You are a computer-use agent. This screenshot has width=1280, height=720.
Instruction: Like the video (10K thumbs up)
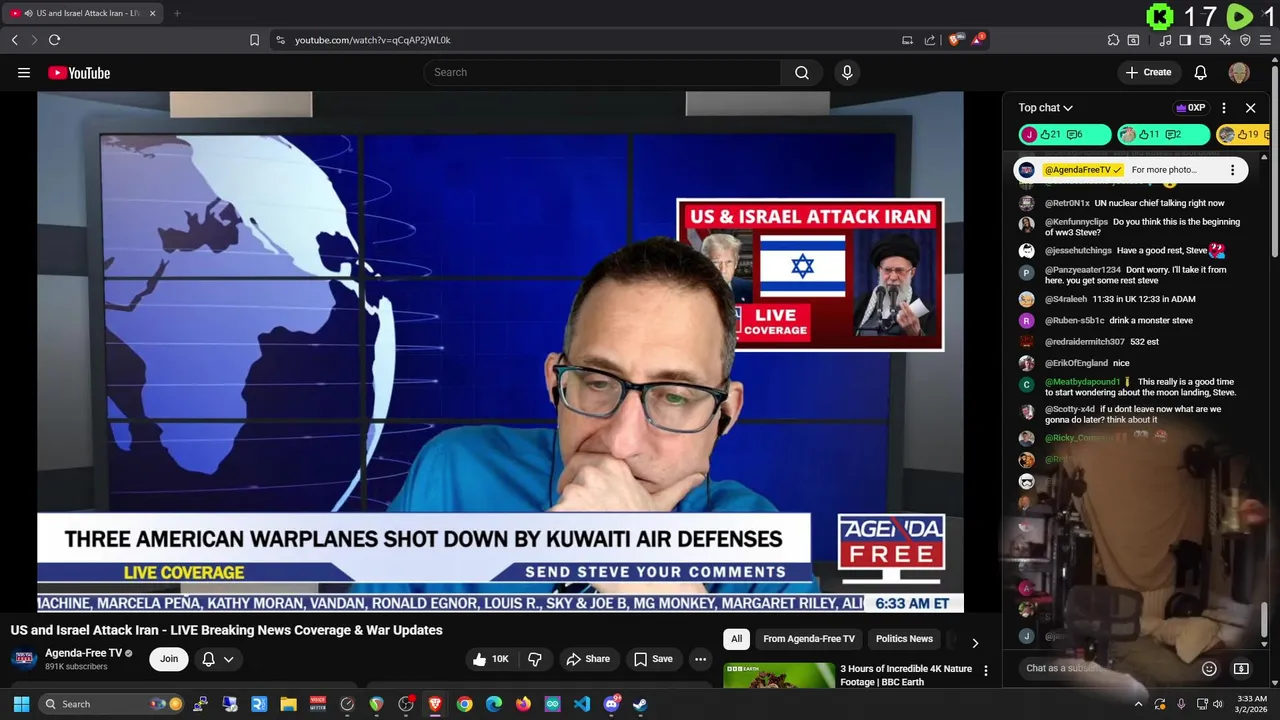pyautogui.click(x=491, y=659)
